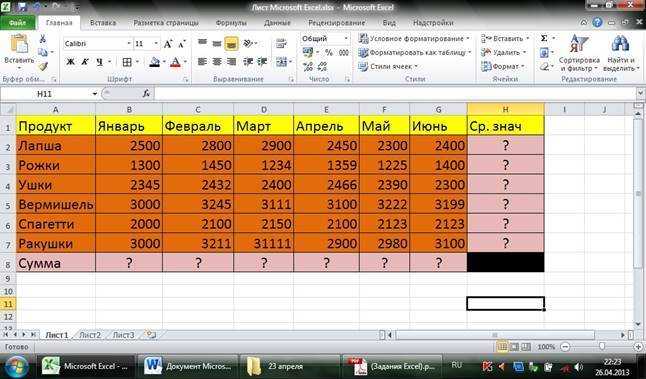Expand Условное форматирование menu
The width and height of the screenshot is (646, 379).
(x=414, y=39)
